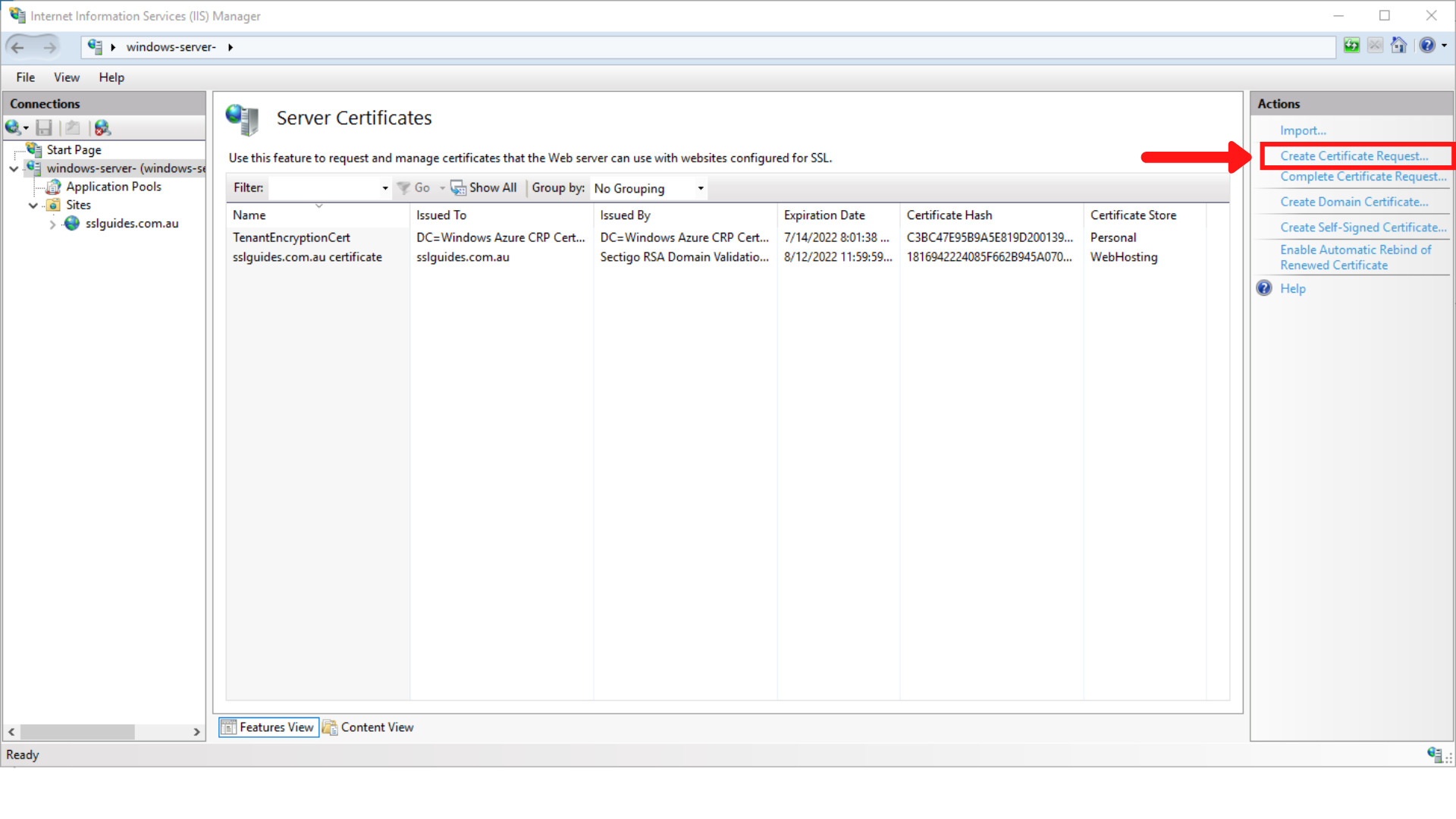Click the Create Self-Signed Certificate icon
The height and width of the screenshot is (819, 1456).
tap(1362, 226)
